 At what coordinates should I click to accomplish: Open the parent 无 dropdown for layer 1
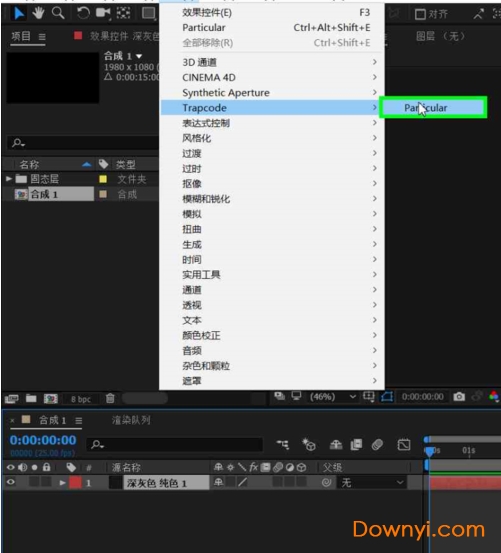371,482
